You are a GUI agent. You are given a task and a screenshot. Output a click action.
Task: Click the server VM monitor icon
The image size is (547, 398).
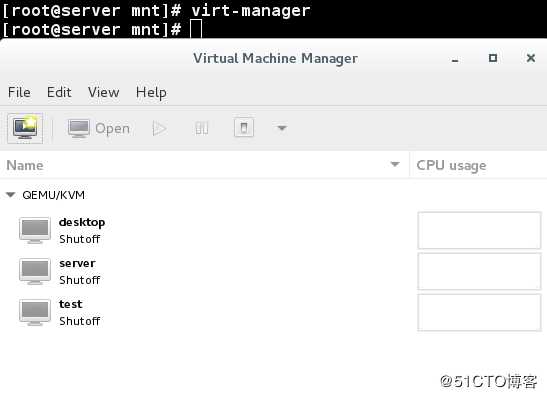(35, 271)
